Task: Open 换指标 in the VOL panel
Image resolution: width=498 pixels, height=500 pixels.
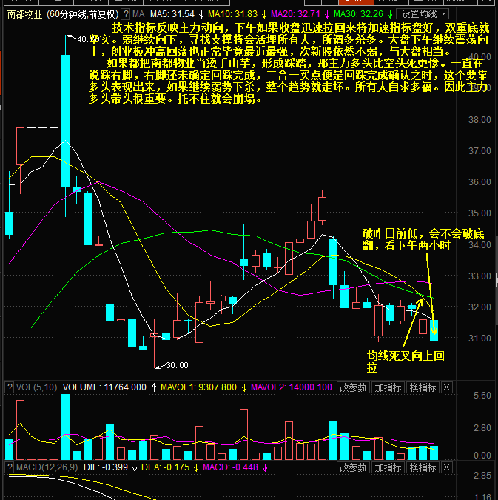Action: coord(423,388)
